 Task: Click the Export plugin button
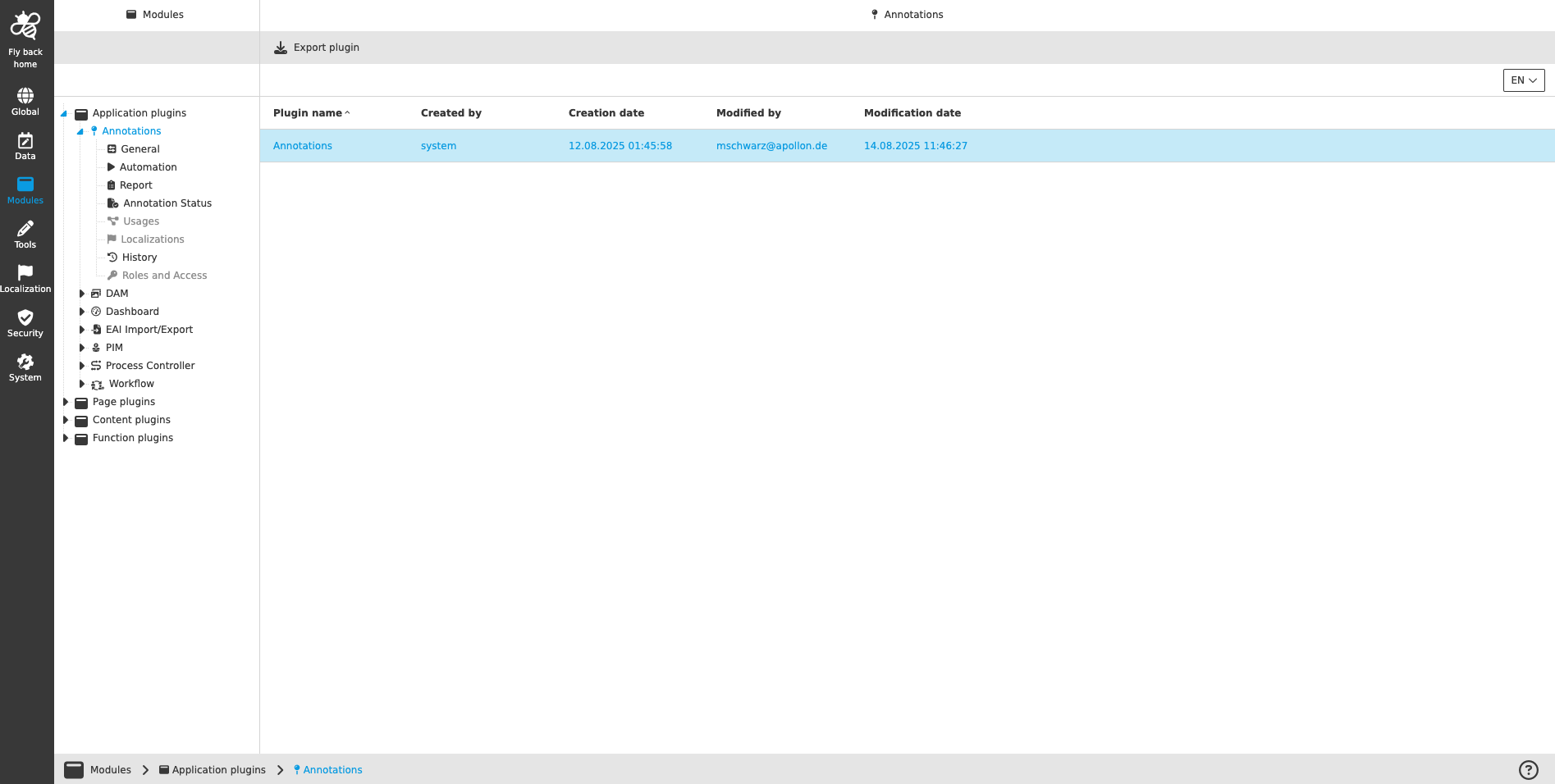[x=317, y=47]
